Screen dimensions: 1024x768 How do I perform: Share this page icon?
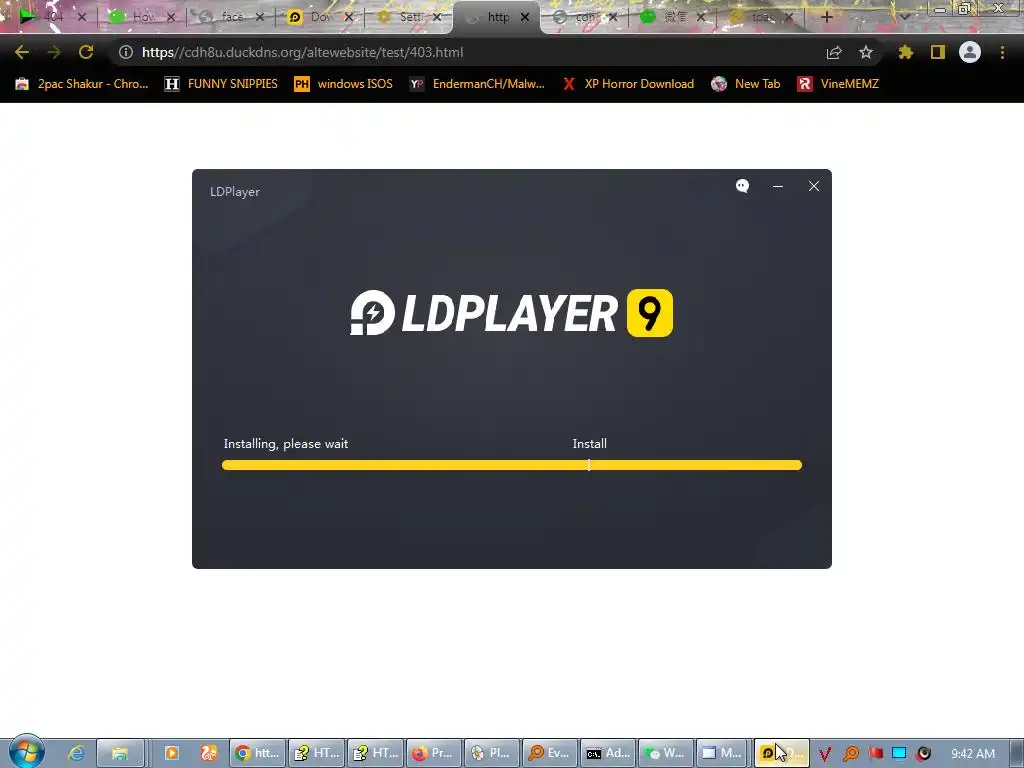click(834, 52)
